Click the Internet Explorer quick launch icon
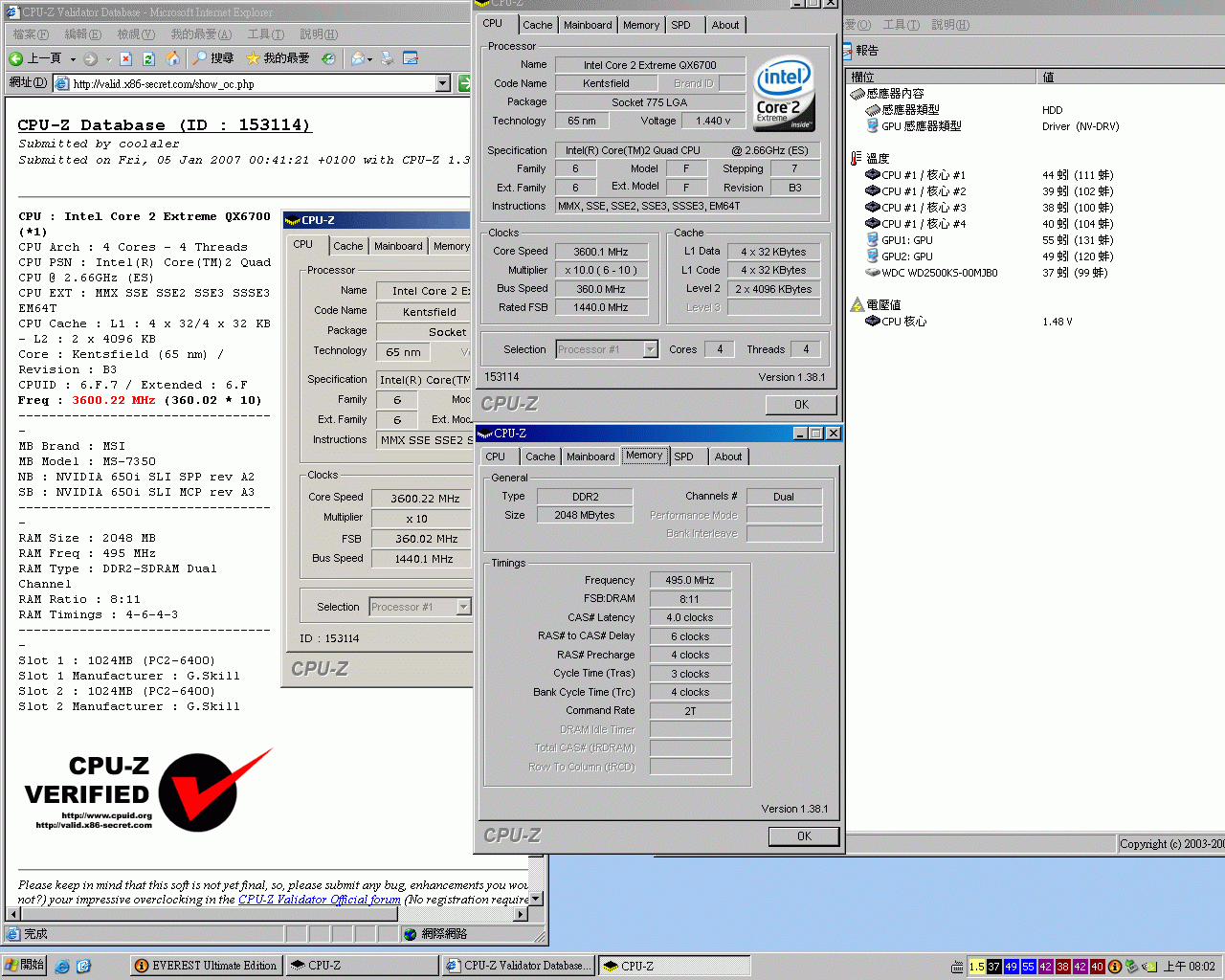 click(x=62, y=967)
